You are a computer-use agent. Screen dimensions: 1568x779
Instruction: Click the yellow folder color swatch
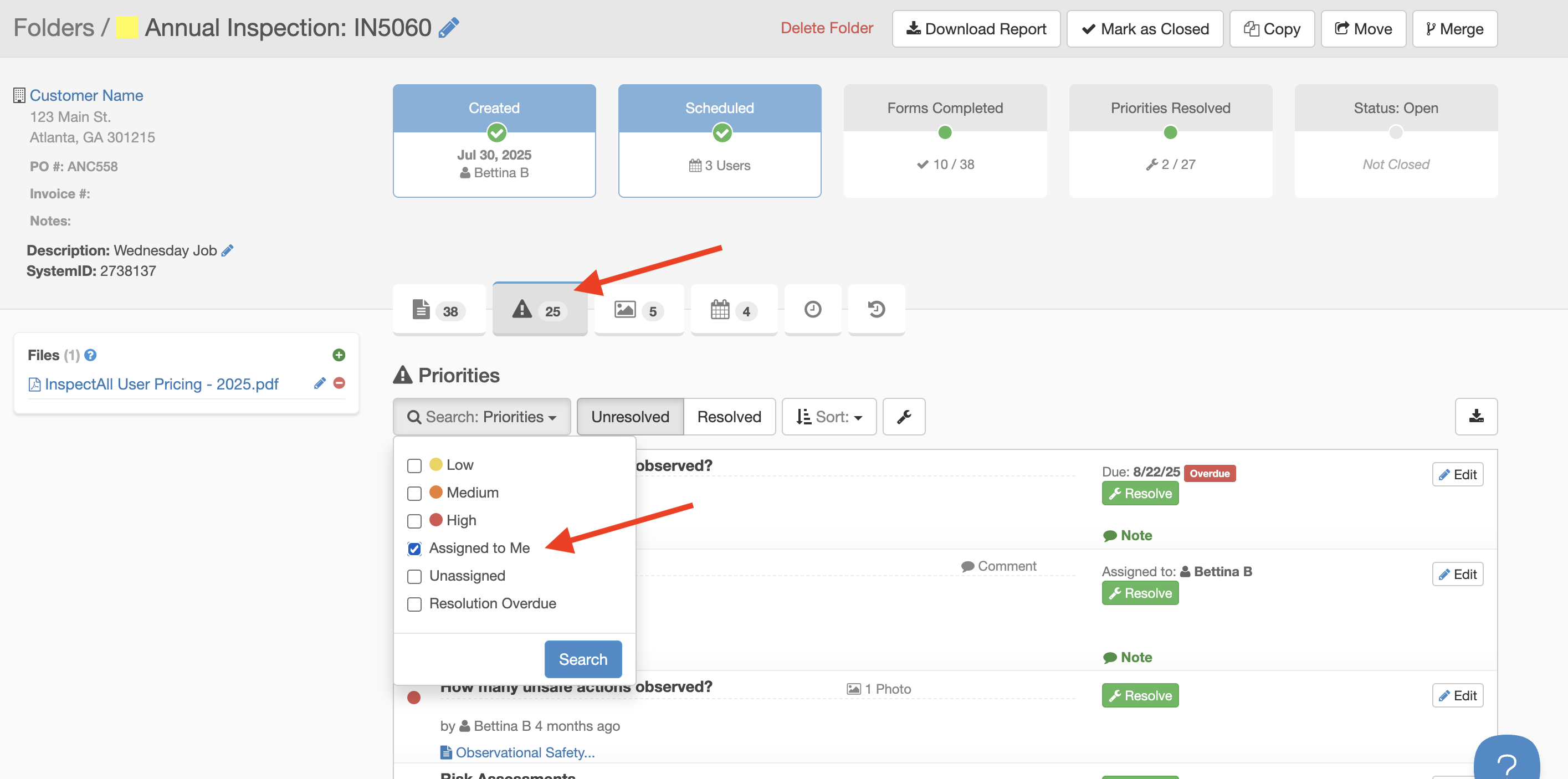(127, 28)
